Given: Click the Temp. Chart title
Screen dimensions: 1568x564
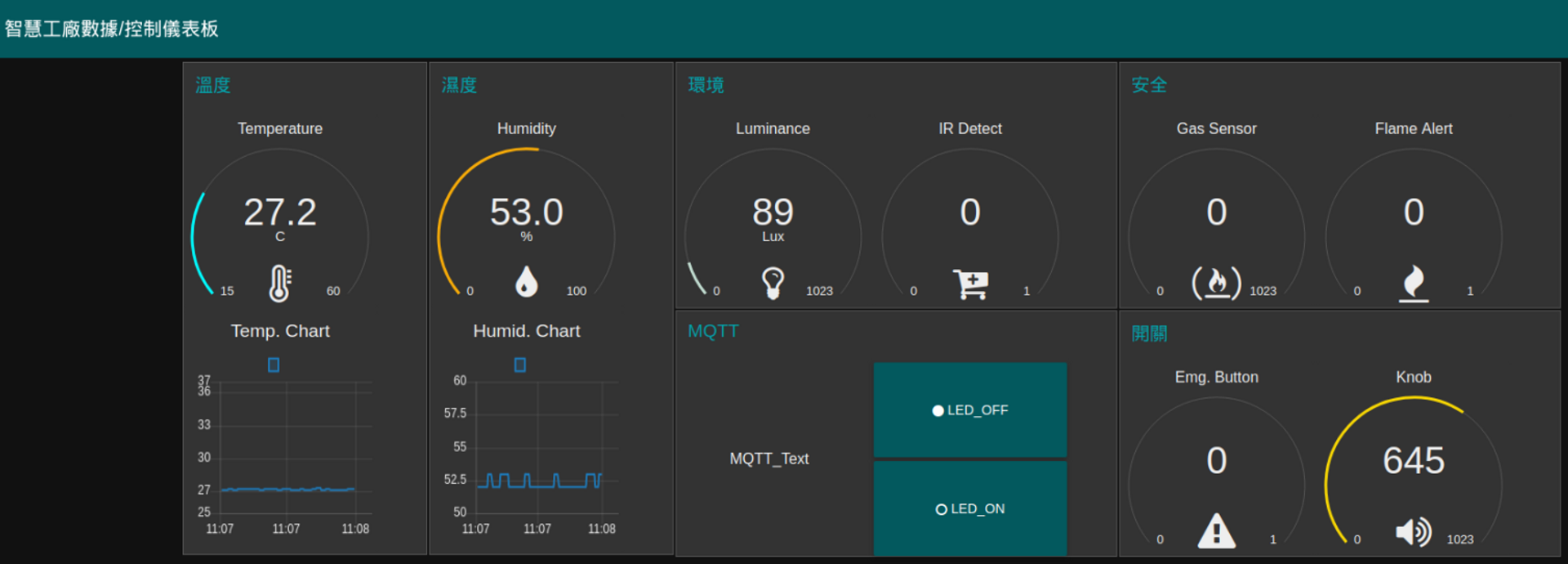Looking at the screenshot, I should [280, 331].
